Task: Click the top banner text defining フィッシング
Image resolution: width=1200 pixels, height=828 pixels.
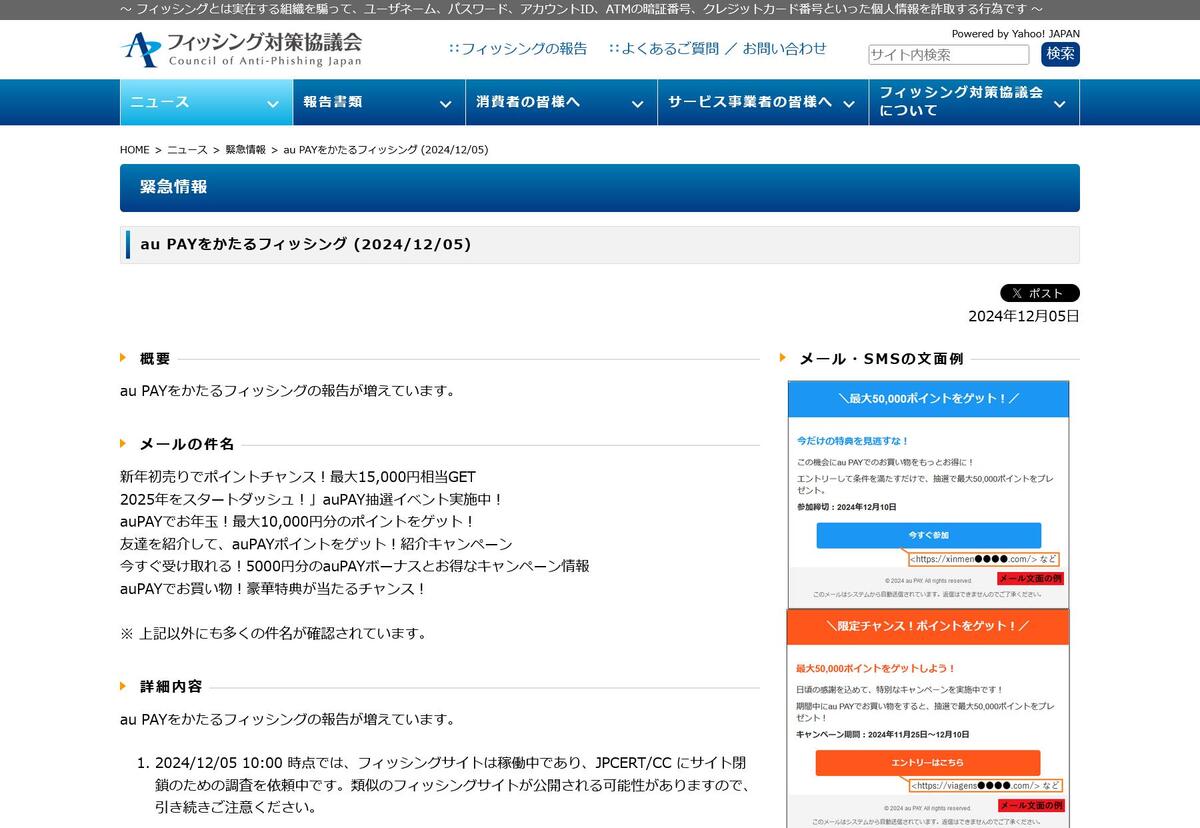Action: pyautogui.click(x=581, y=9)
